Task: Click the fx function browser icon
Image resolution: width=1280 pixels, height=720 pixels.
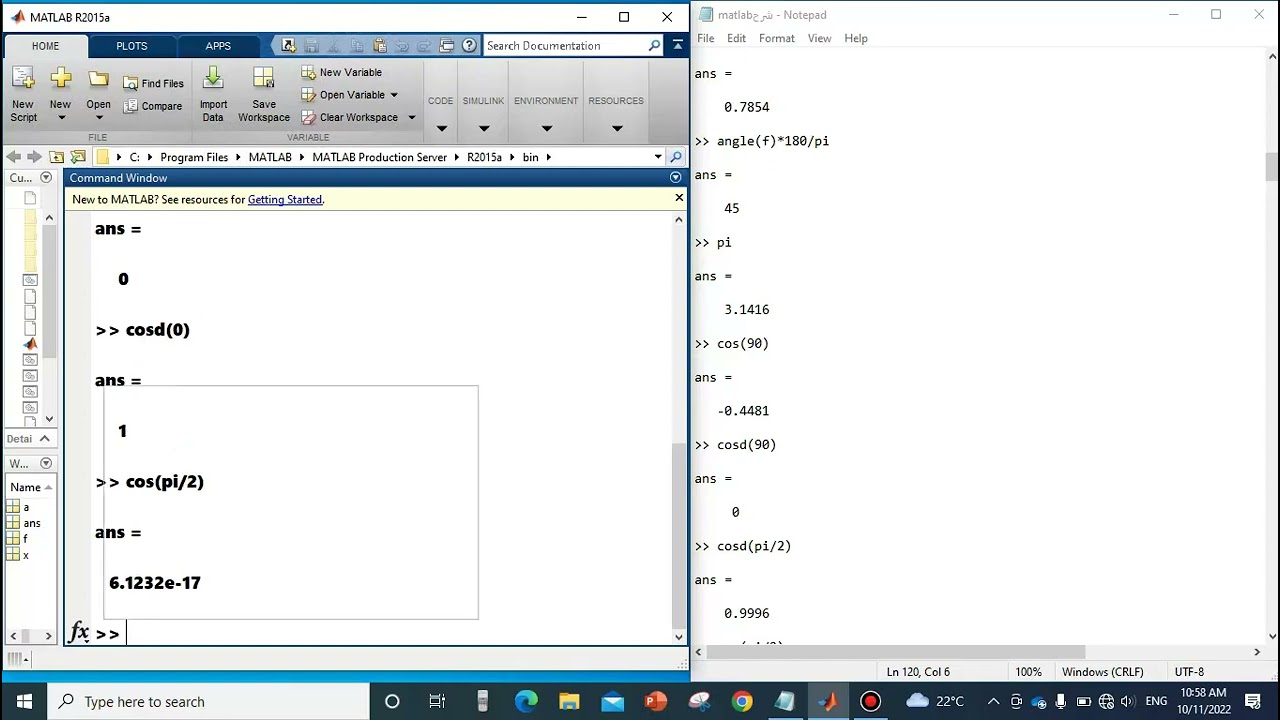Action: pyautogui.click(x=79, y=633)
